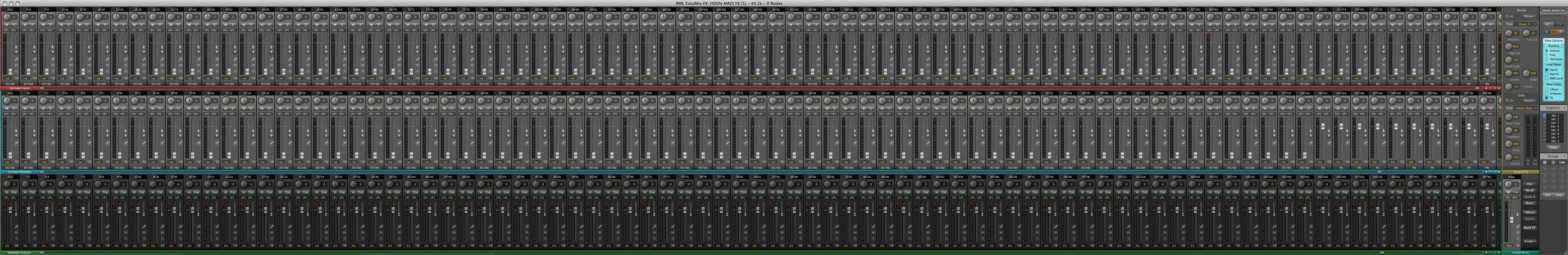Click the Mute FX button
Screen dimensions: 1568x255
[1530, 228]
